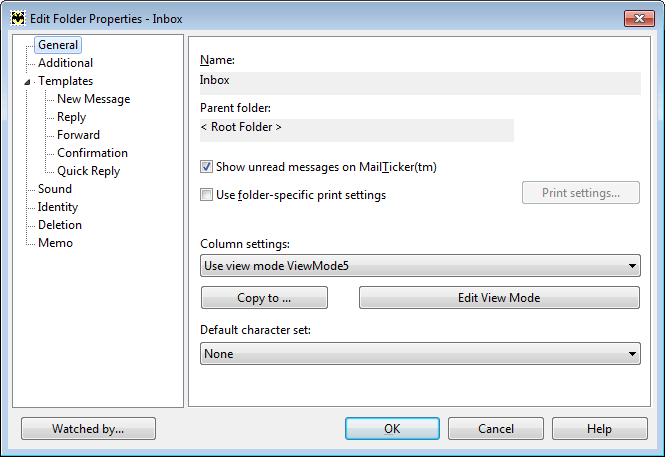Screen dimensions: 665x457
Task: Open the New Message template page
Action: point(93,99)
